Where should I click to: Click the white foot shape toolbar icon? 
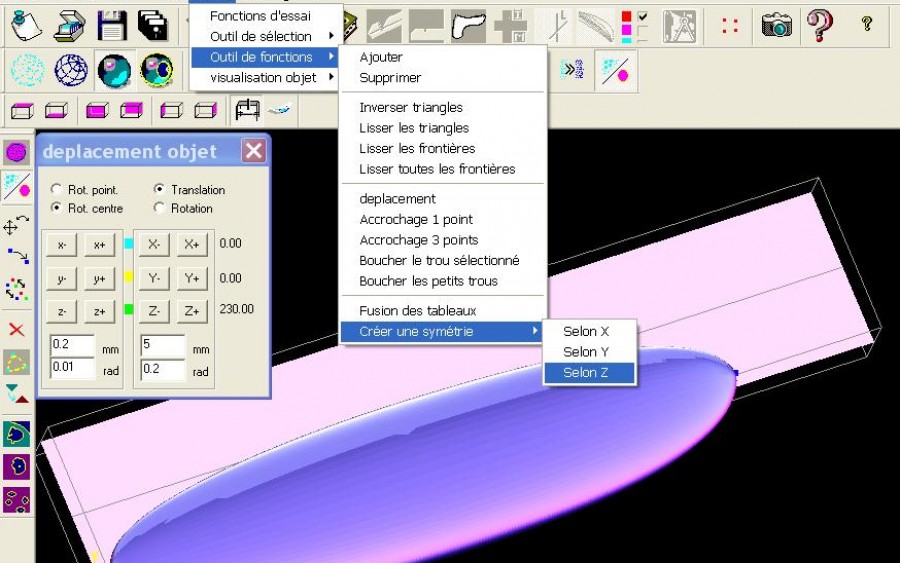tap(468, 26)
